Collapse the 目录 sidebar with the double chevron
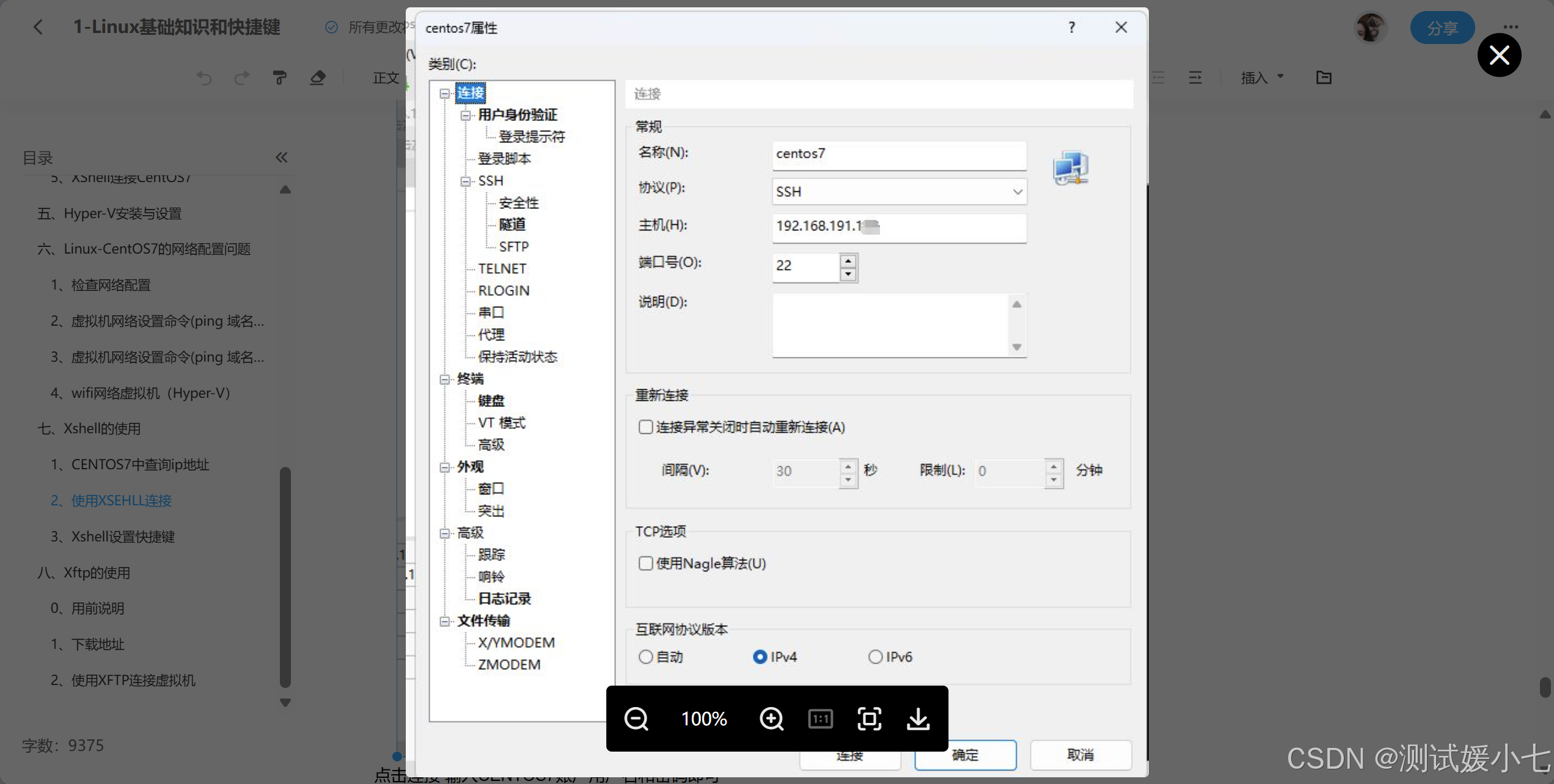Viewport: 1554px width, 784px height. pos(281,158)
